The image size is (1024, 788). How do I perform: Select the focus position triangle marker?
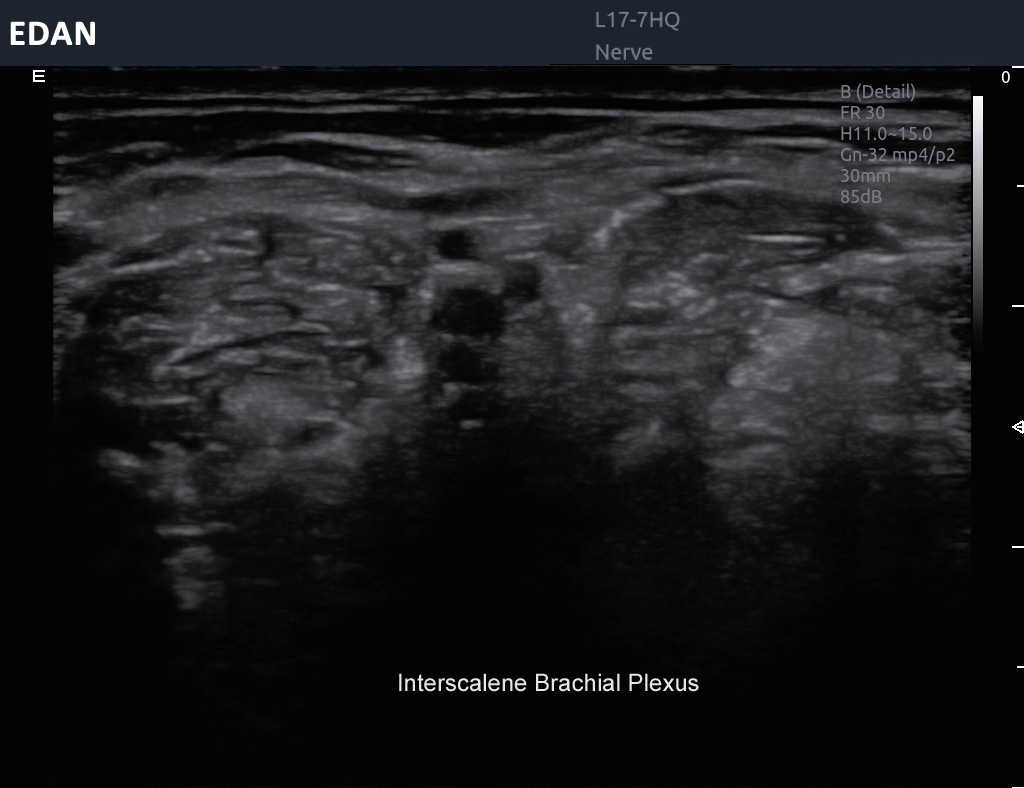click(1017, 427)
